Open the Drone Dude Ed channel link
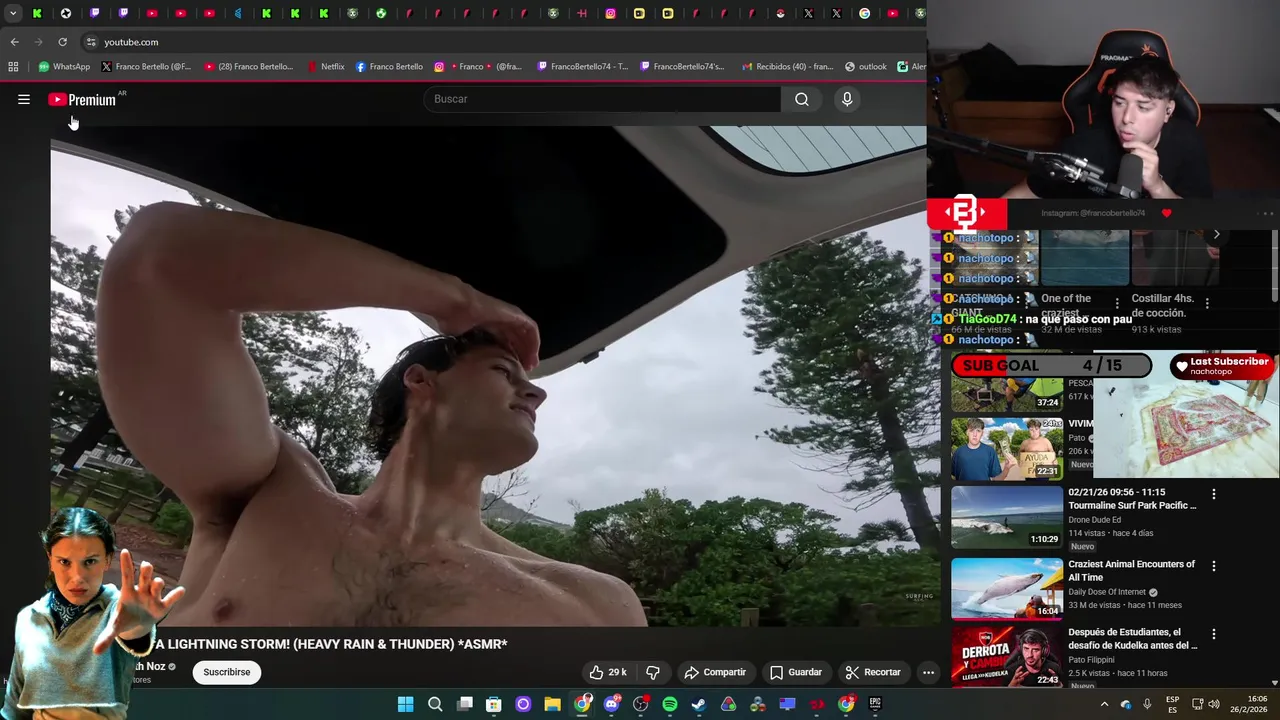This screenshot has height=720, width=1280. coord(1094,520)
